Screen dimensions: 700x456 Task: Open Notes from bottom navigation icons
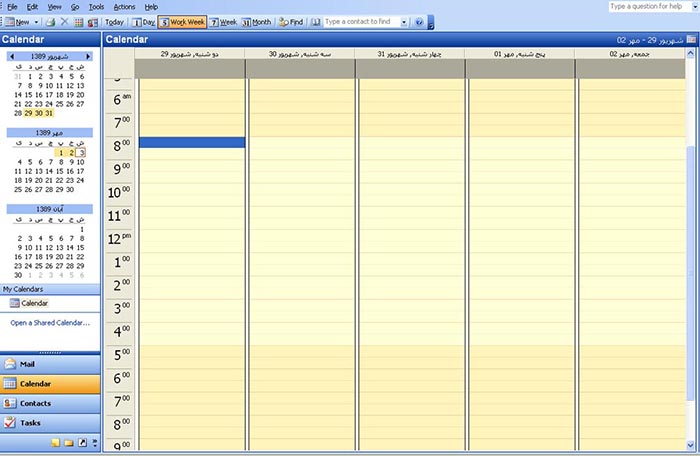(x=56, y=442)
